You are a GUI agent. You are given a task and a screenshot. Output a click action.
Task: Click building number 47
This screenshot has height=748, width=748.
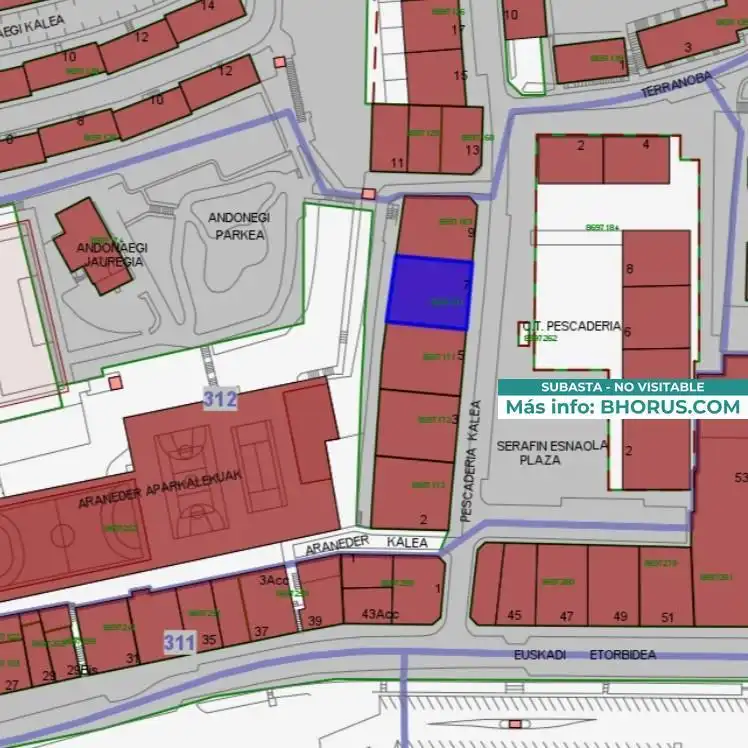click(x=566, y=616)
